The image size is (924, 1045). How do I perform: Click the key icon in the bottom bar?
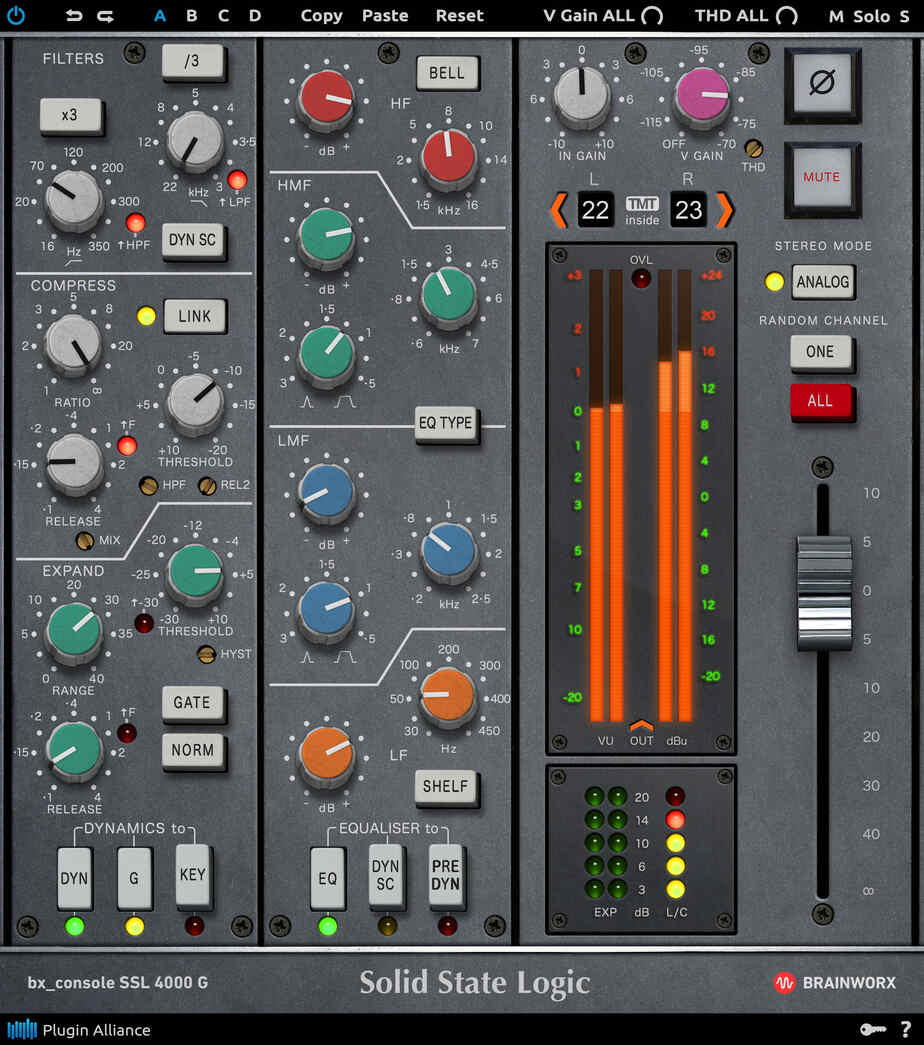[x=873, y=1029]
